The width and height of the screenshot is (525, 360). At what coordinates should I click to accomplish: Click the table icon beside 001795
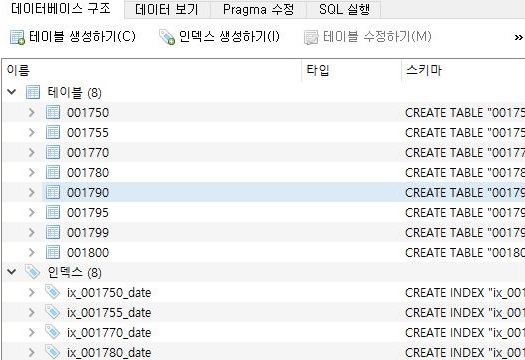click(x=53, y=212)
